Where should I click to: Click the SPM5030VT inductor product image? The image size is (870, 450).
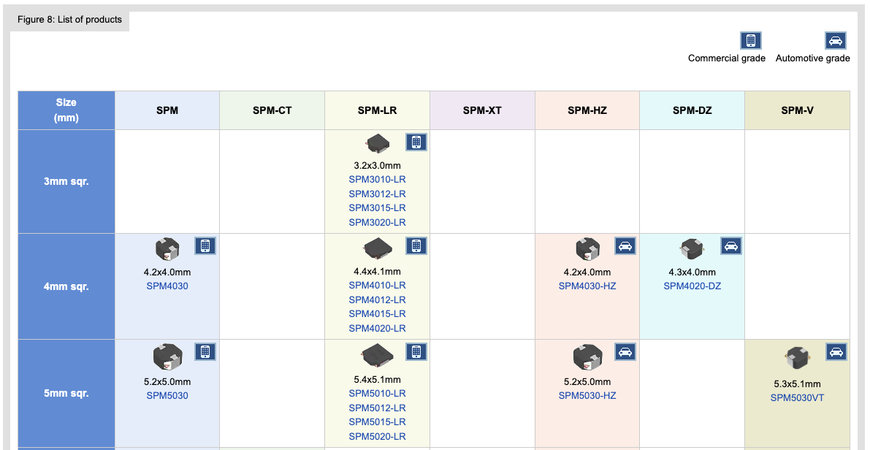tap(797, 357)
